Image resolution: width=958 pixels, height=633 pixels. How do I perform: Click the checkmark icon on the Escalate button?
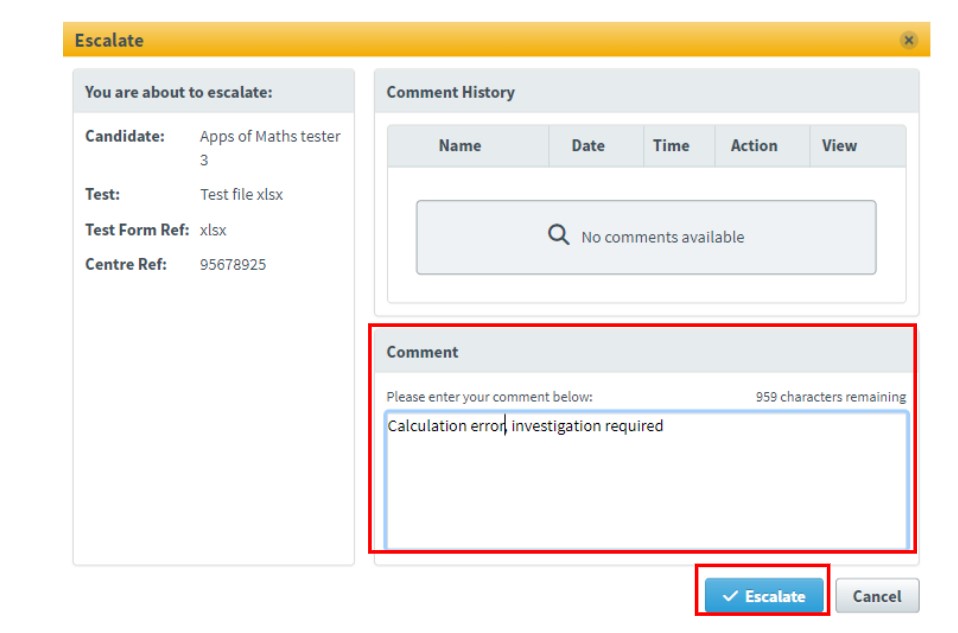click(x=730, y=596)
